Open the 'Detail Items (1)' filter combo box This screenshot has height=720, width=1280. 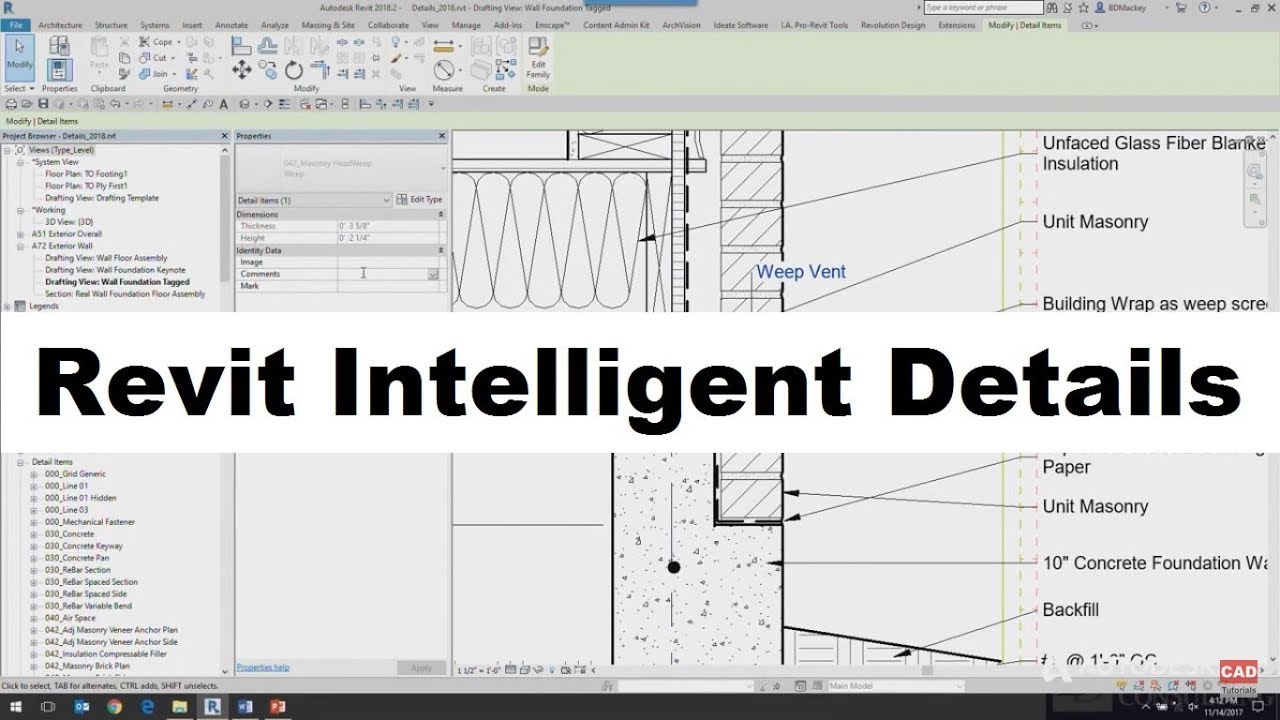pos(314,200)
